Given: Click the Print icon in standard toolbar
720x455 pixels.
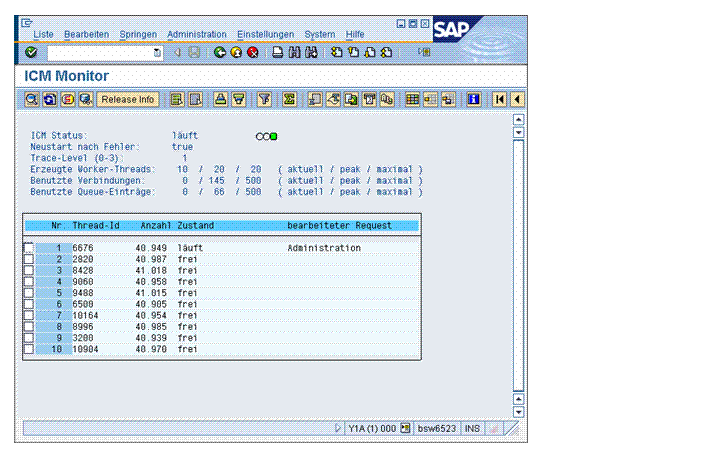Looking at the screenshot, I should pyautogui.click(x=277, y=52).
